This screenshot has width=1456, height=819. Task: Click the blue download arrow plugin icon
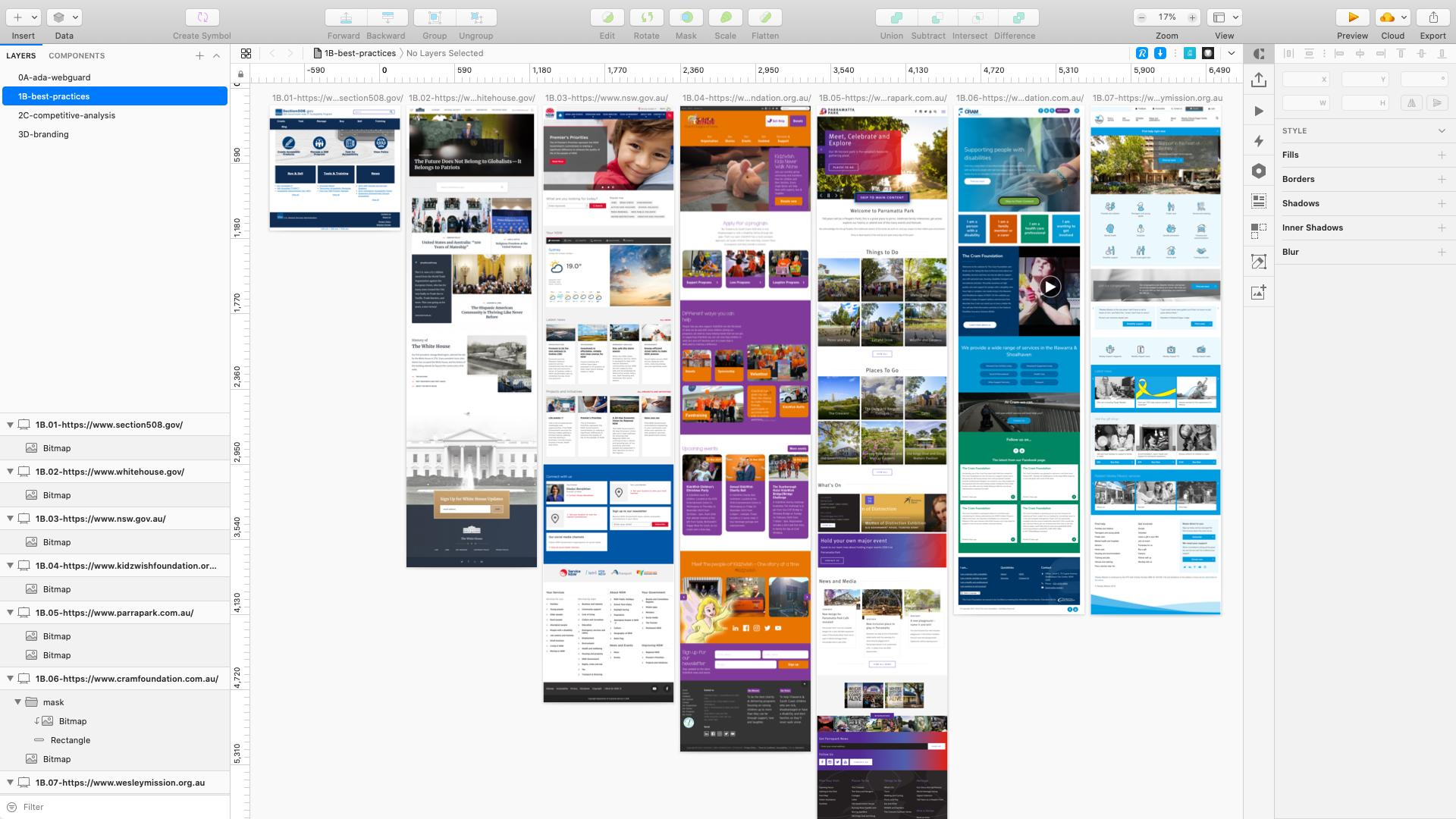pyautogui.click(x=1160, y=53)
